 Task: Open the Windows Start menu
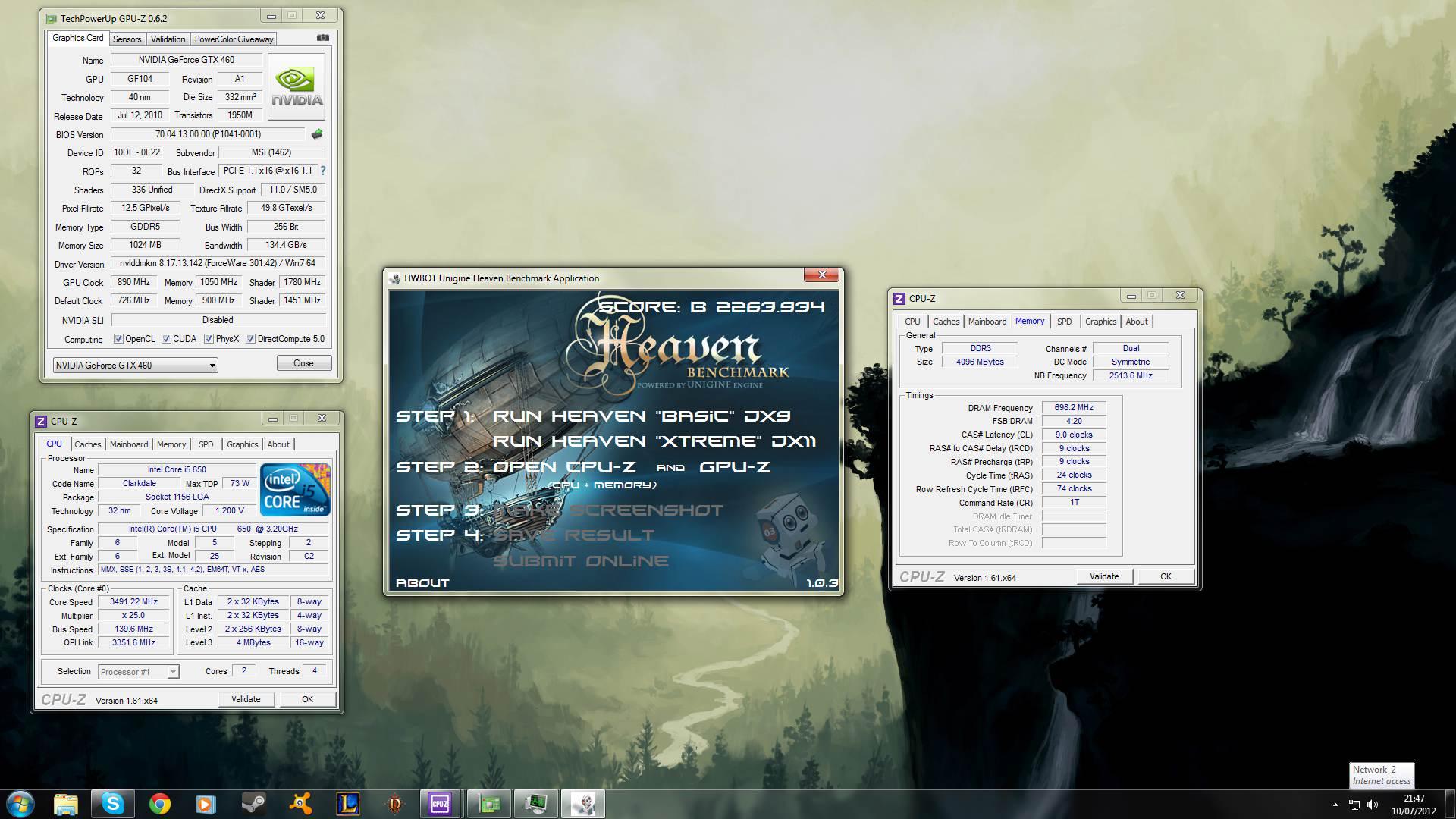(x=20, y=803)
